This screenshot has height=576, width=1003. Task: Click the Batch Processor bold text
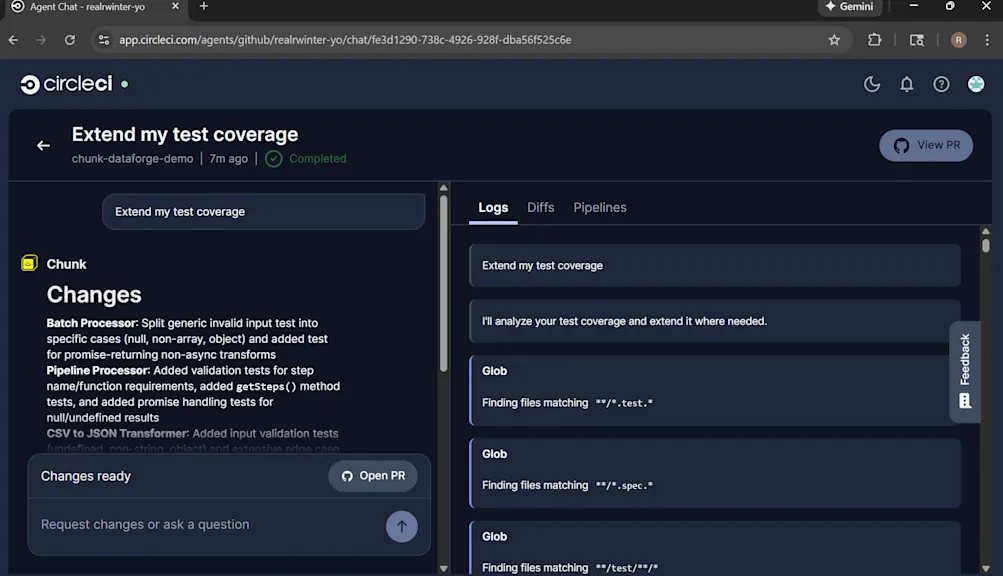pos(92,323)
